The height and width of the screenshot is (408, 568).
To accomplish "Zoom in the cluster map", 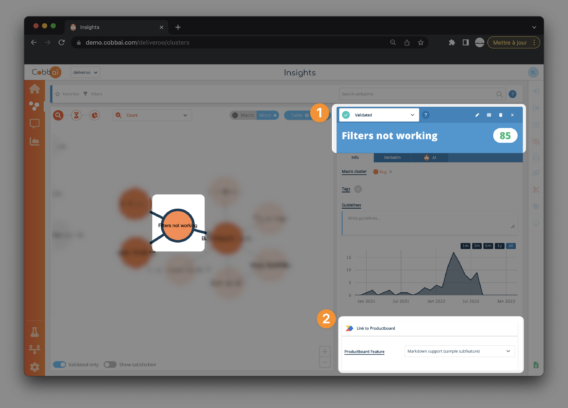I will tap(325, 351).
